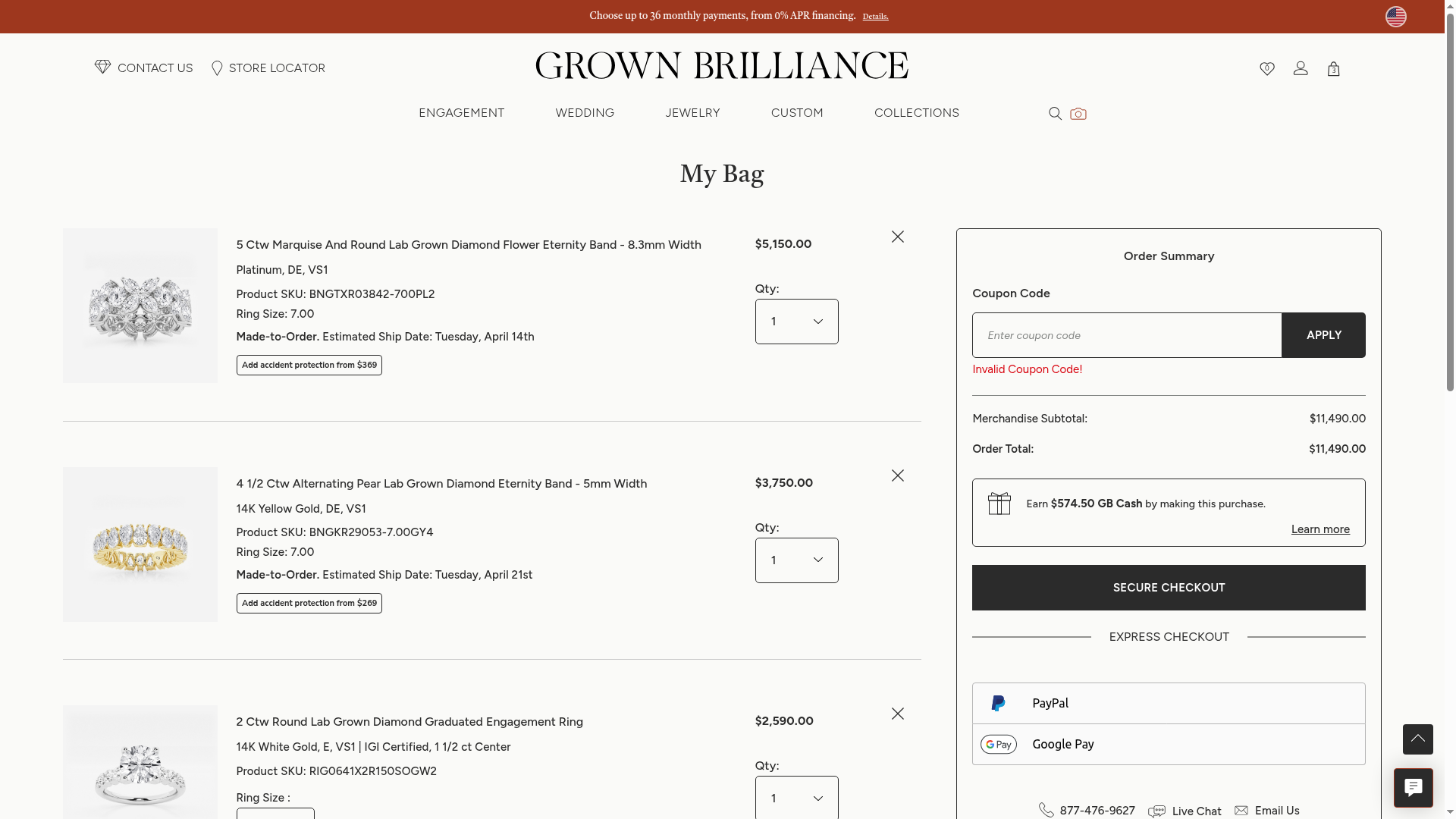Open visual search camera icon
This screenshot has height=819, width=1456.
pos(1078,114)
